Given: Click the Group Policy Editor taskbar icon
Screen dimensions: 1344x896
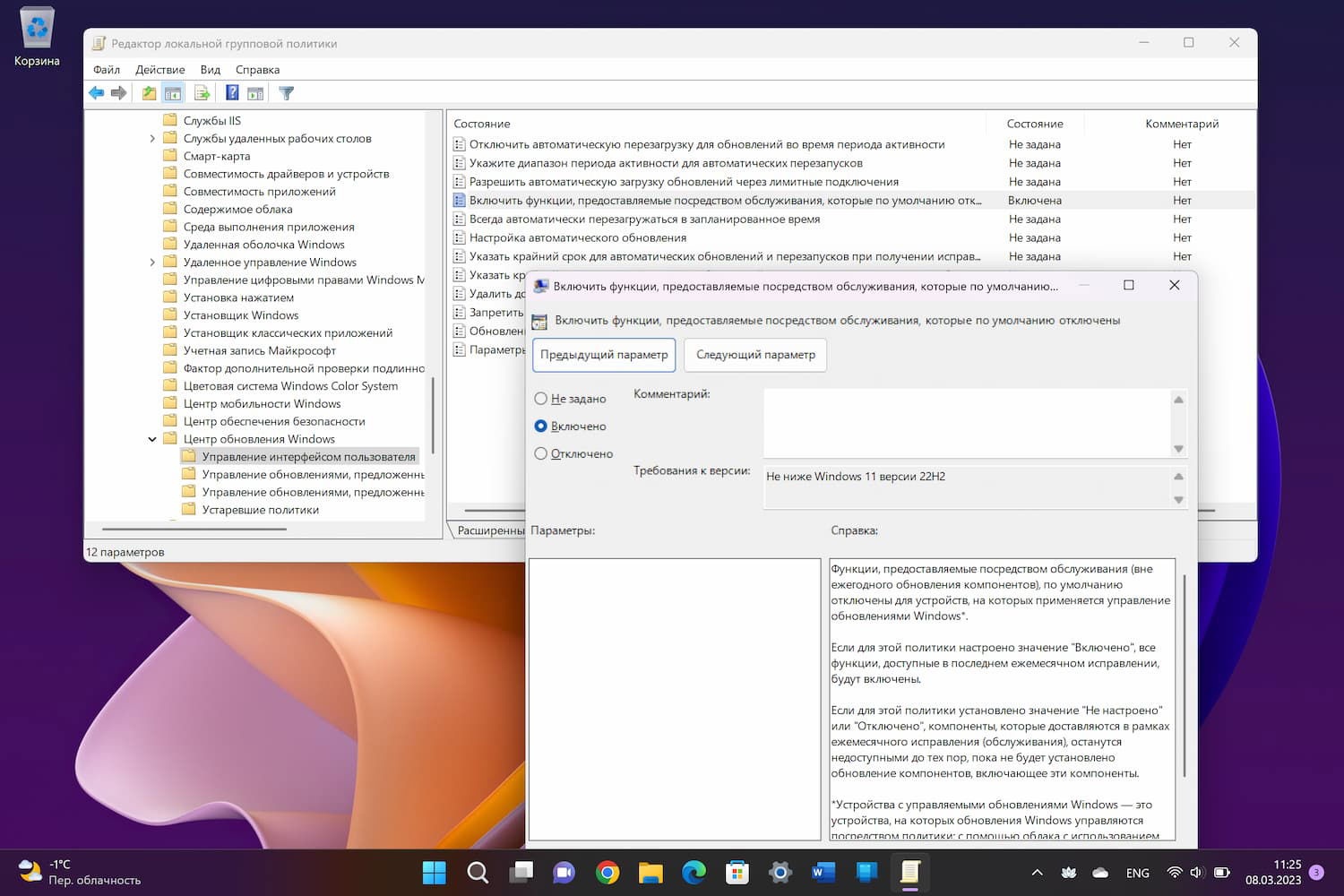Looking at the screenshot, I should pos(910,872).
